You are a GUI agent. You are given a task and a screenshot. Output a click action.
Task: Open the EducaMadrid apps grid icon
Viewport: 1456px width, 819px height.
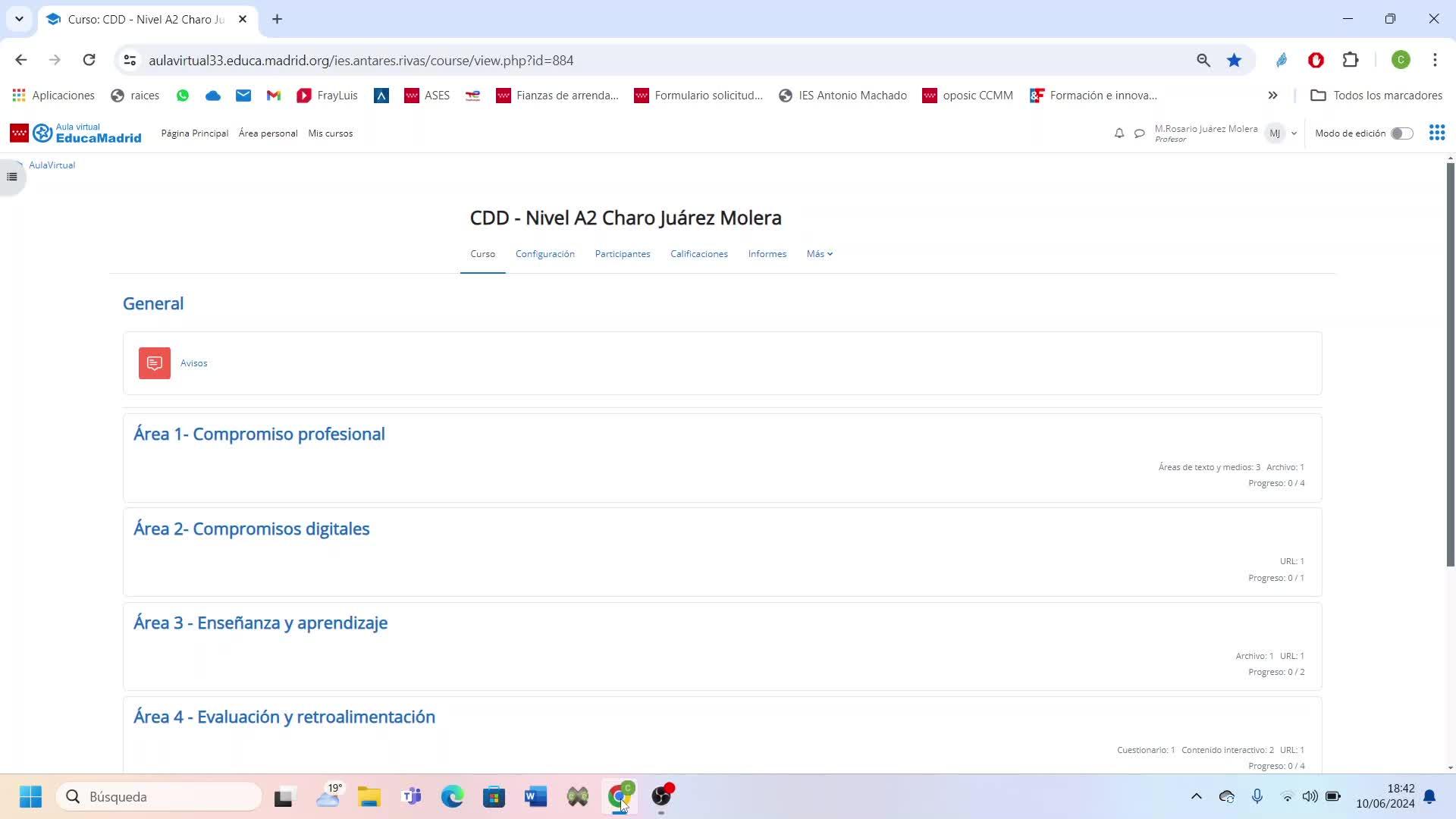(x=1436, y=133)
